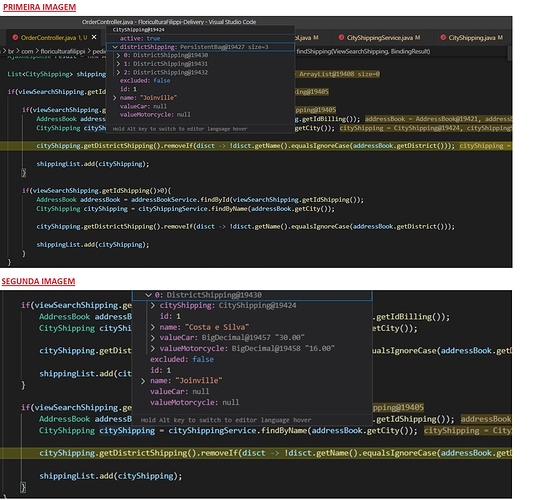Expand the name "Costa e Silva" node
This screenshot has height=500, width=547.
coord(153,327)
